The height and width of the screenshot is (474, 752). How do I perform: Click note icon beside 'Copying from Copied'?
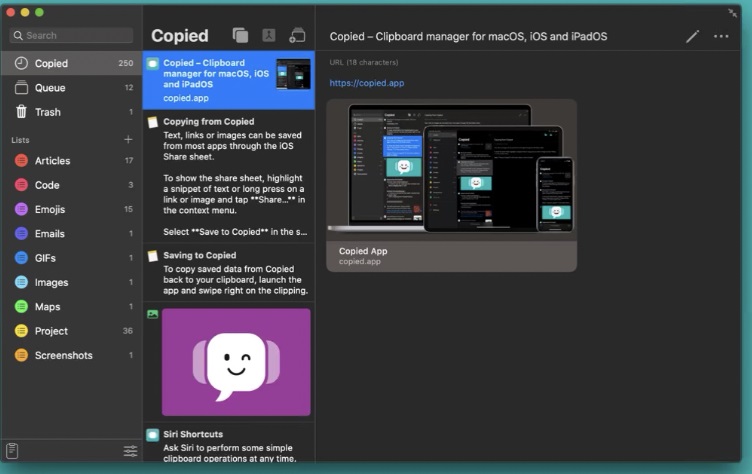pos(153,122)
